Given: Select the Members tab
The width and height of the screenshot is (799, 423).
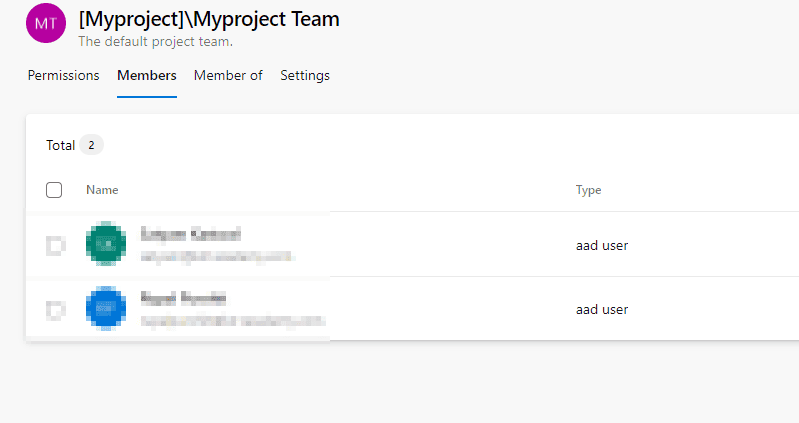Looking at the screenshot, I should coord(147,75).
